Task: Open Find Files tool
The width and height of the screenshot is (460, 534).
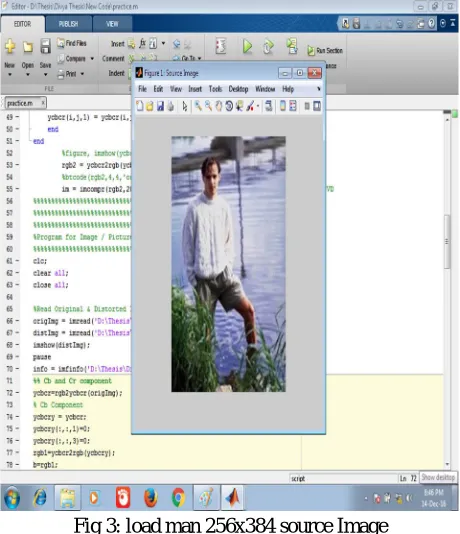Action: click(x=72, y=43)
